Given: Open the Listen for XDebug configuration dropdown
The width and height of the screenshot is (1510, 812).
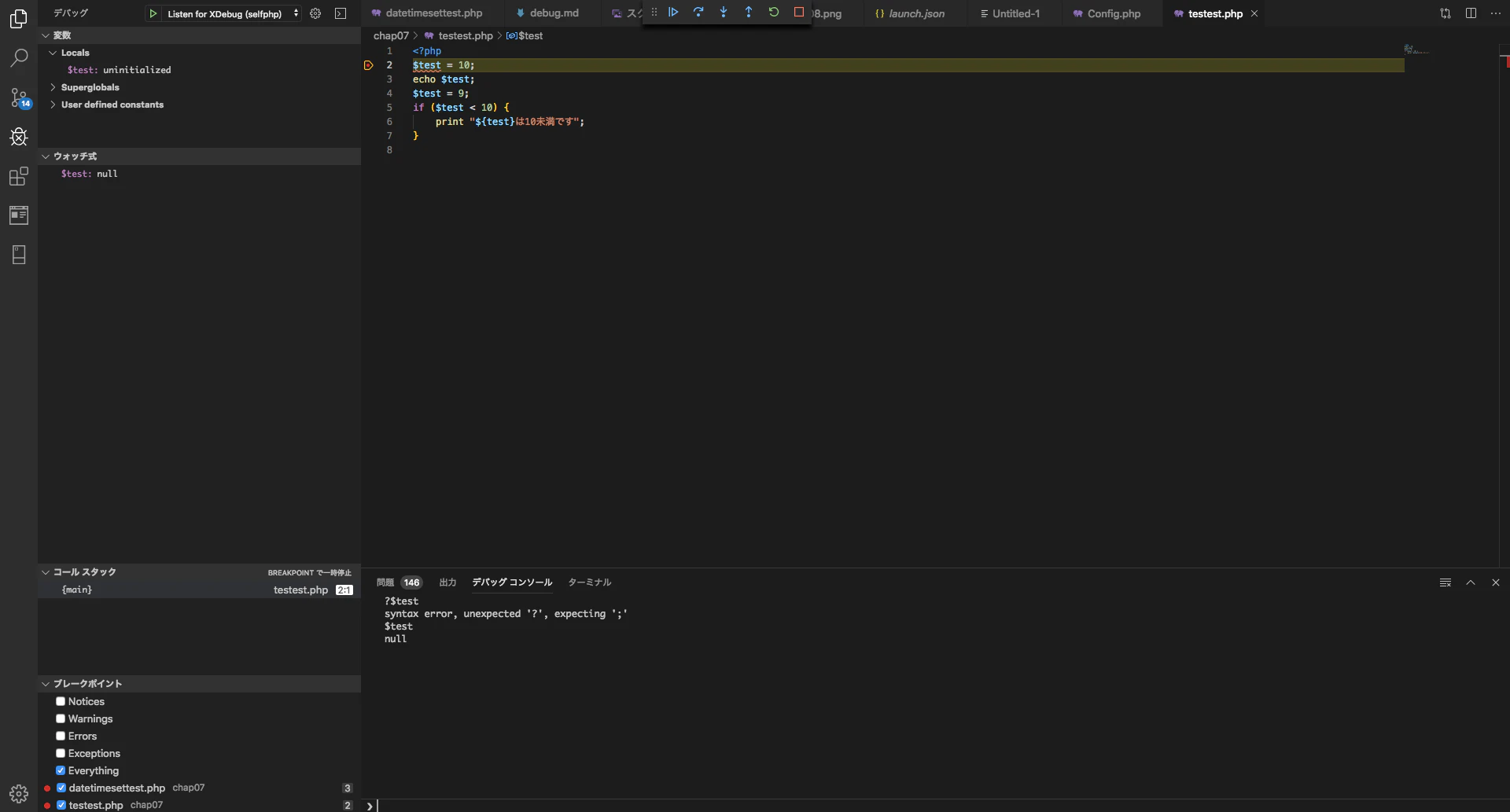Looking at the screenshot, I should coord(234,13).
